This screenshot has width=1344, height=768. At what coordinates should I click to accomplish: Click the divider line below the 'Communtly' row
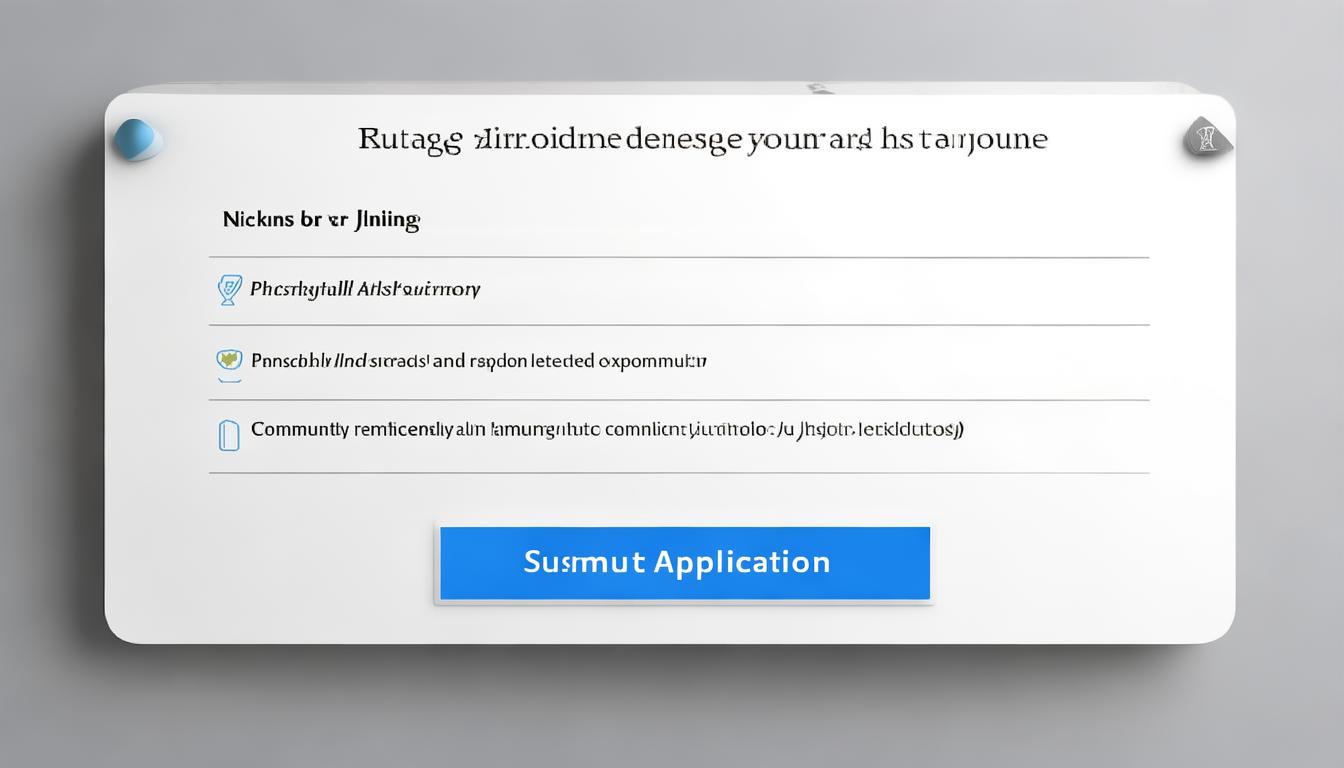click(x=678, y=473)
